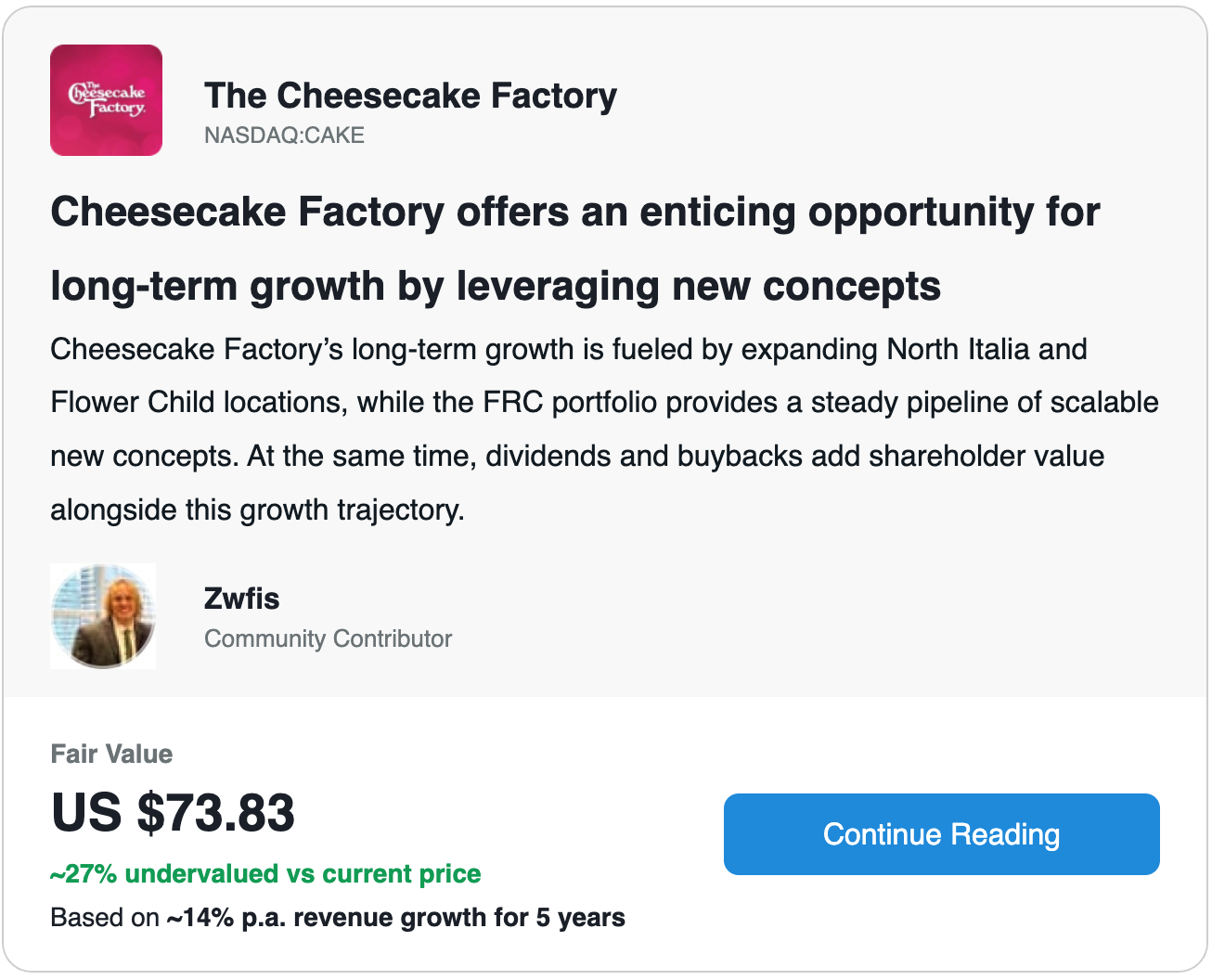Image resolution: width=1212 pixels, height=980 pixels.
Task: Click the Cheesecake Factory logo icon
Action: tap(106, 100)
